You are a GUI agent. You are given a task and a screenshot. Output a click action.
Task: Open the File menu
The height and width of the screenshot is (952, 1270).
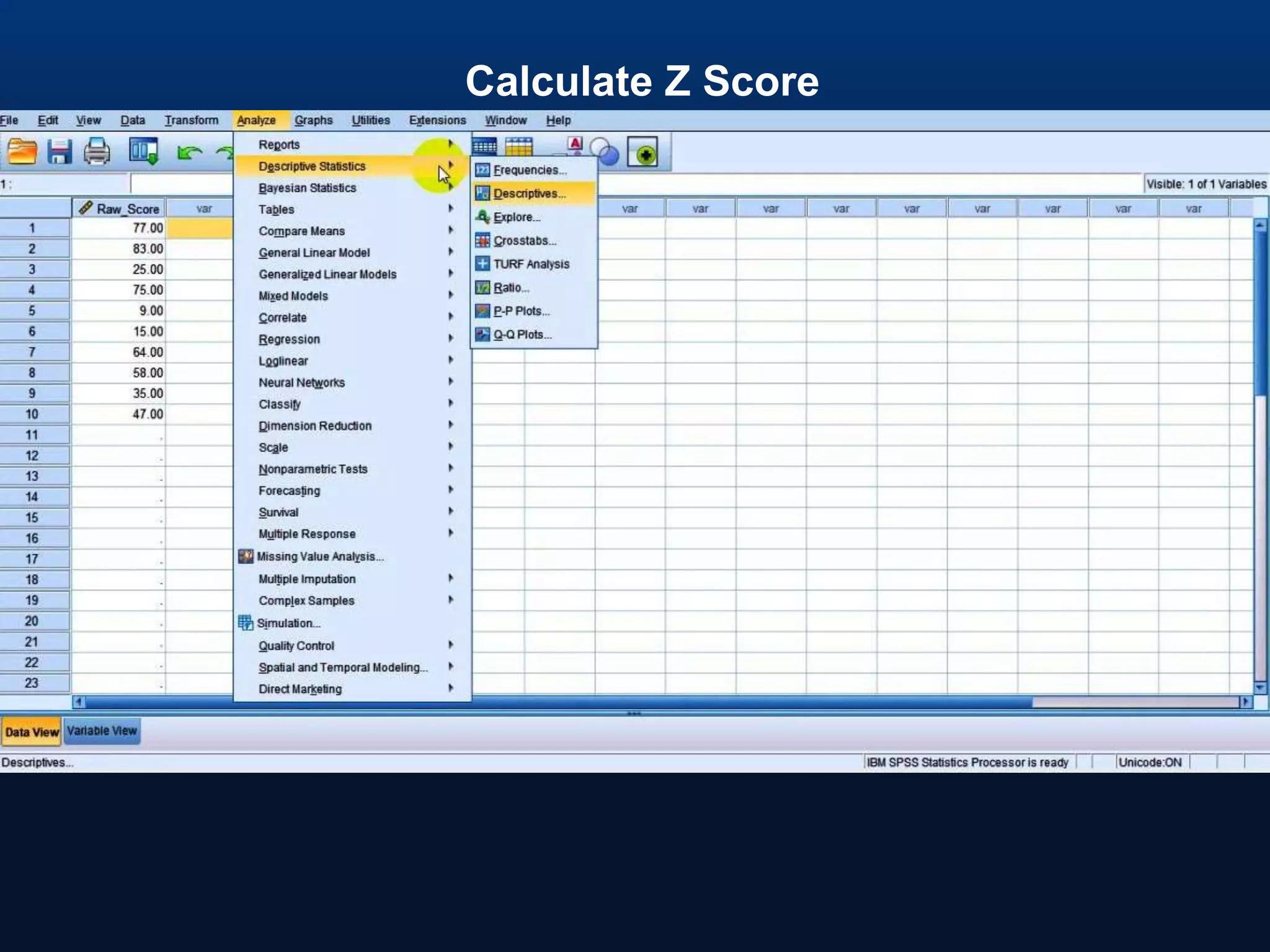pyautogui.click(x=9, y=120)
